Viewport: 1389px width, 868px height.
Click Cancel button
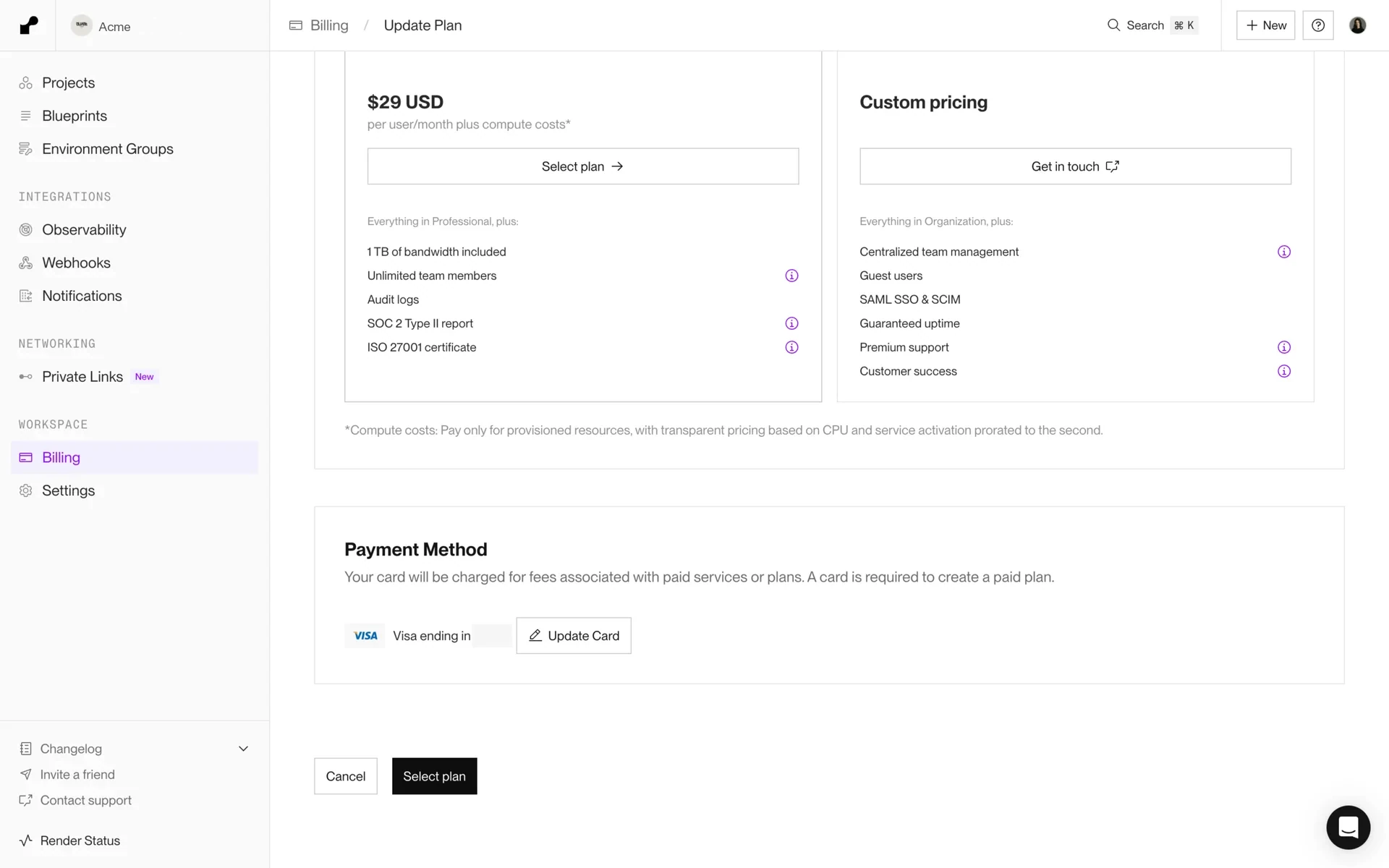tap(346, 776)
